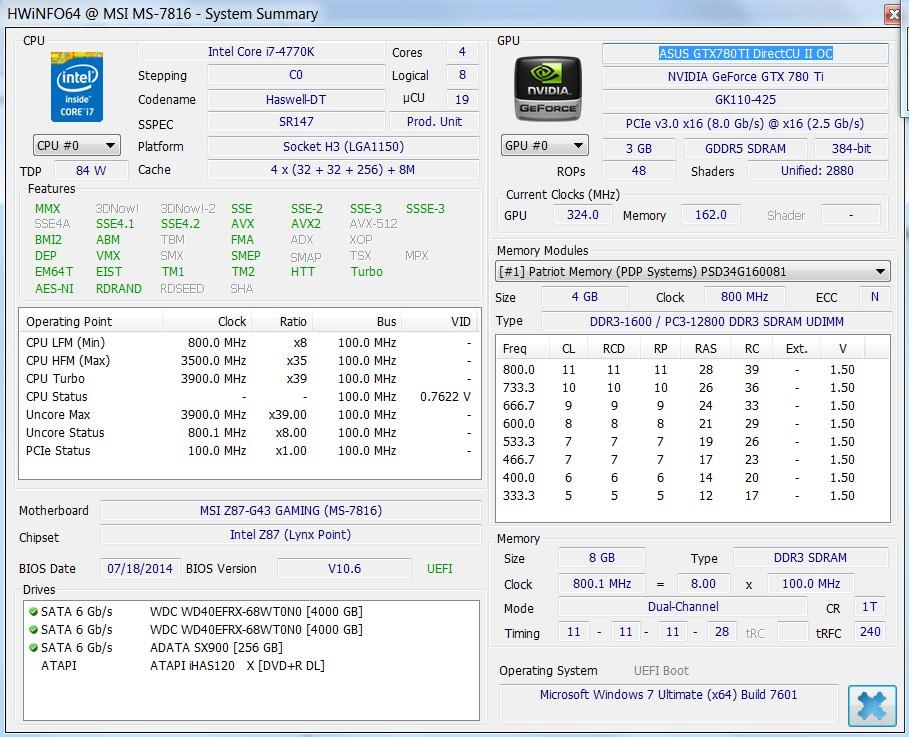The width and height of the screenshot is (909, 737).
Task: Click the 240 tRFC timing value
Action: click(x=870, y=631)
